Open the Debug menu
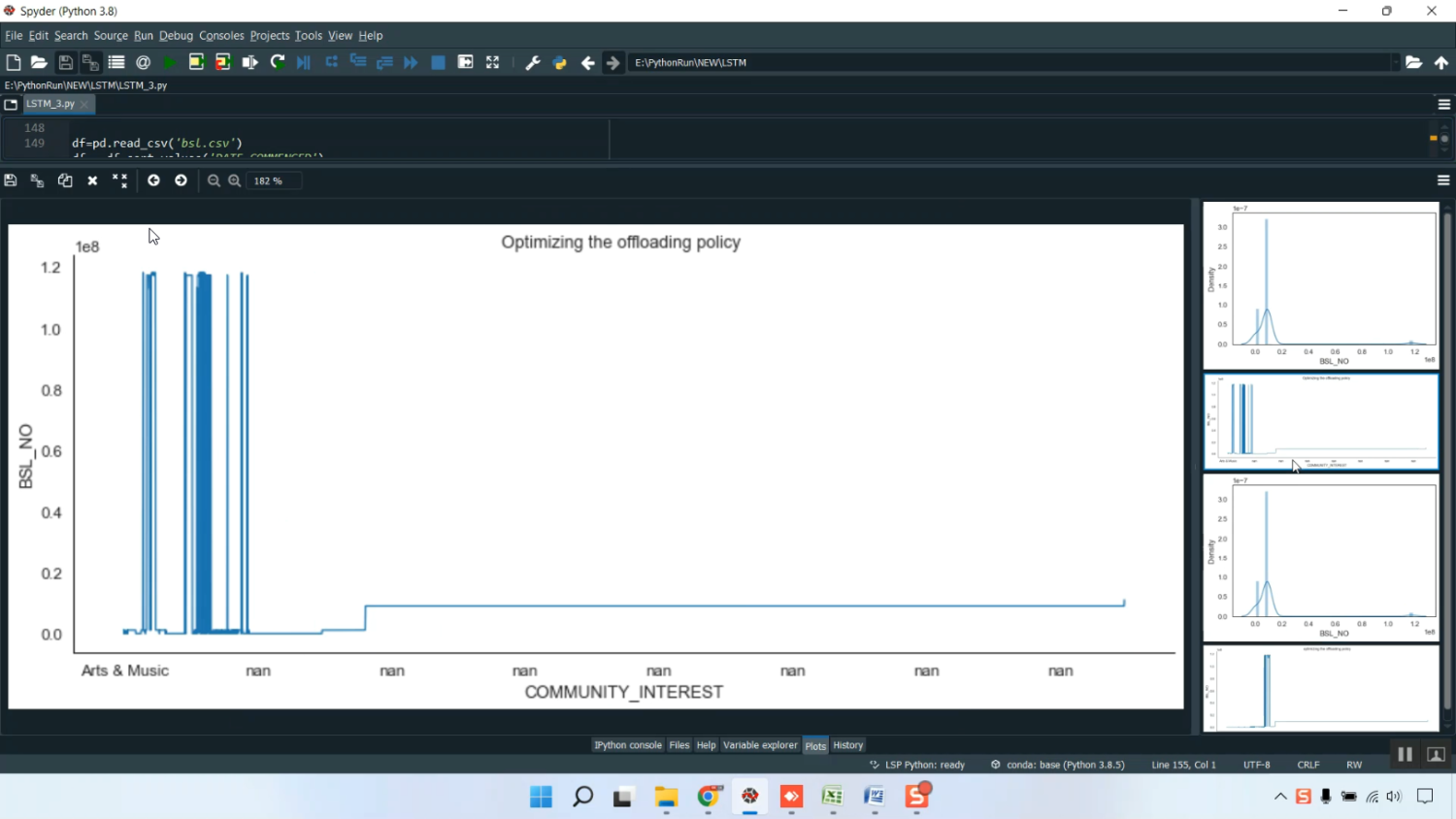The height and width of the screenshot is (819, 1456). pos(176,35)
